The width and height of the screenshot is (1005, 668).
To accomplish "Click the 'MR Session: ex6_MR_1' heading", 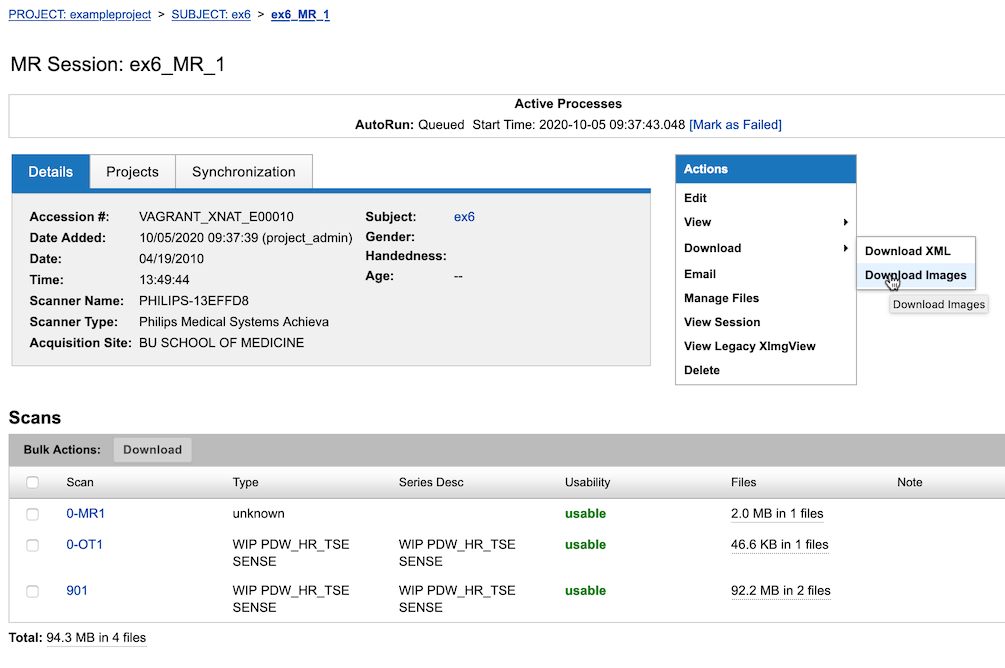I will 118,64.
